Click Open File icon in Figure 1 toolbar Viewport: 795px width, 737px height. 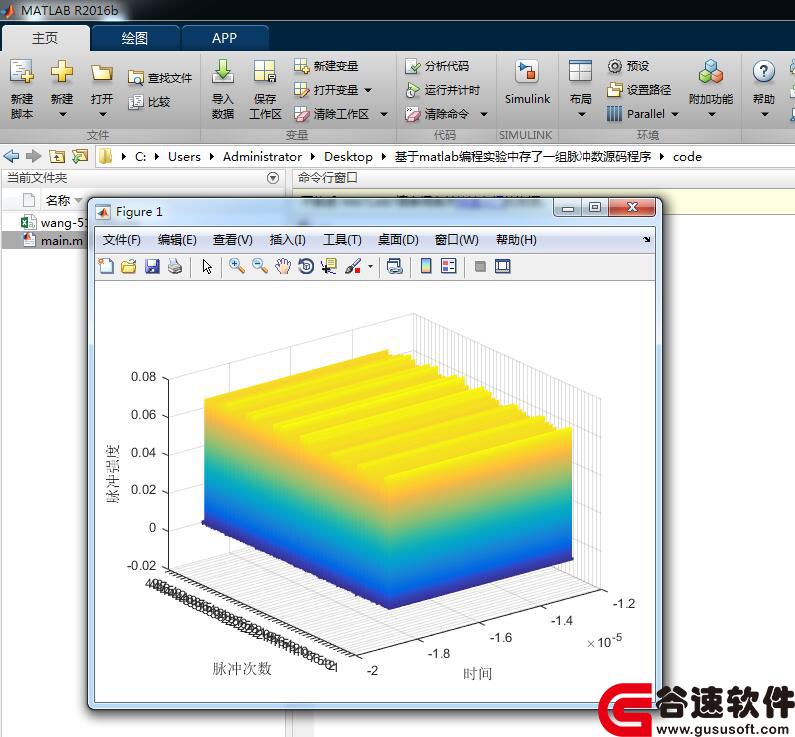pyautogui.click(x=129, y=266)
